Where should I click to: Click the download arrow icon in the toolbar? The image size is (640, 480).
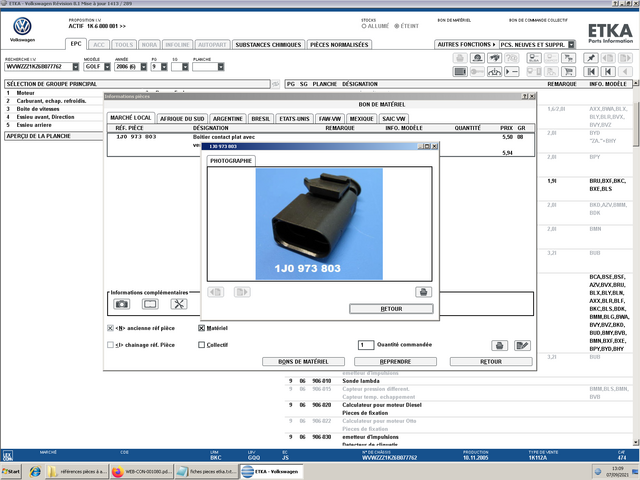point(494,72)
